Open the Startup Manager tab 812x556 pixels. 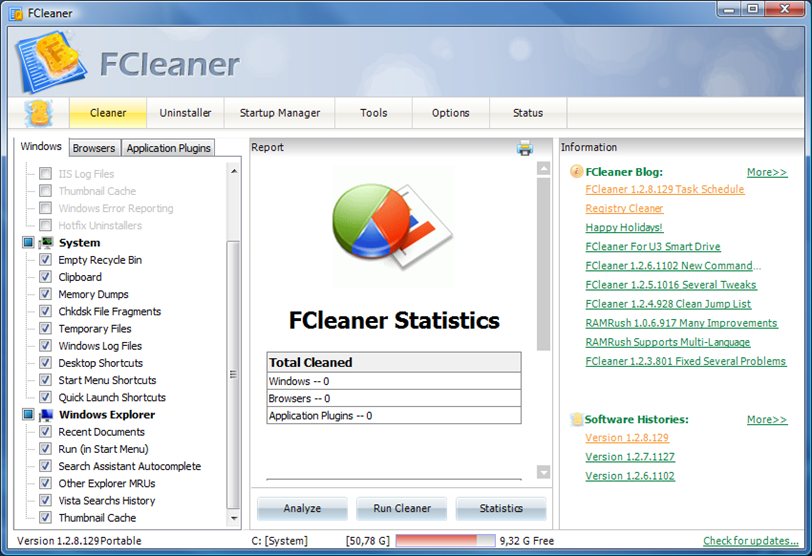[280, 113]
